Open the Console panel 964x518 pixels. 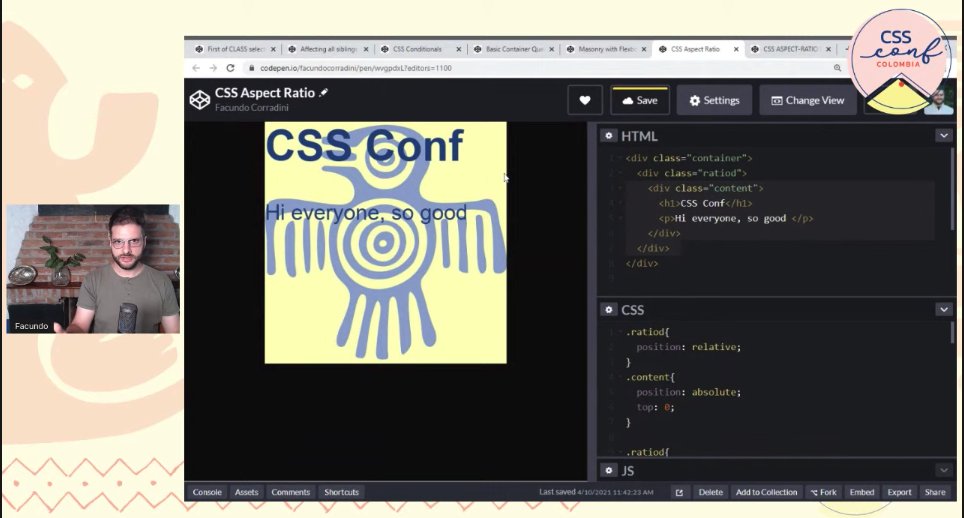click(x=207, y=492)
